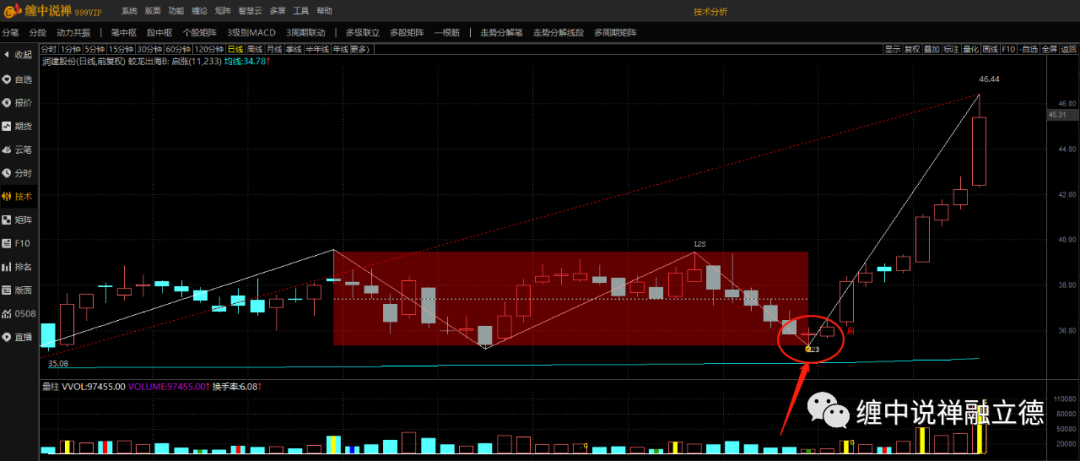Open 期货 futures in sidebar

[x=19, y=126]
